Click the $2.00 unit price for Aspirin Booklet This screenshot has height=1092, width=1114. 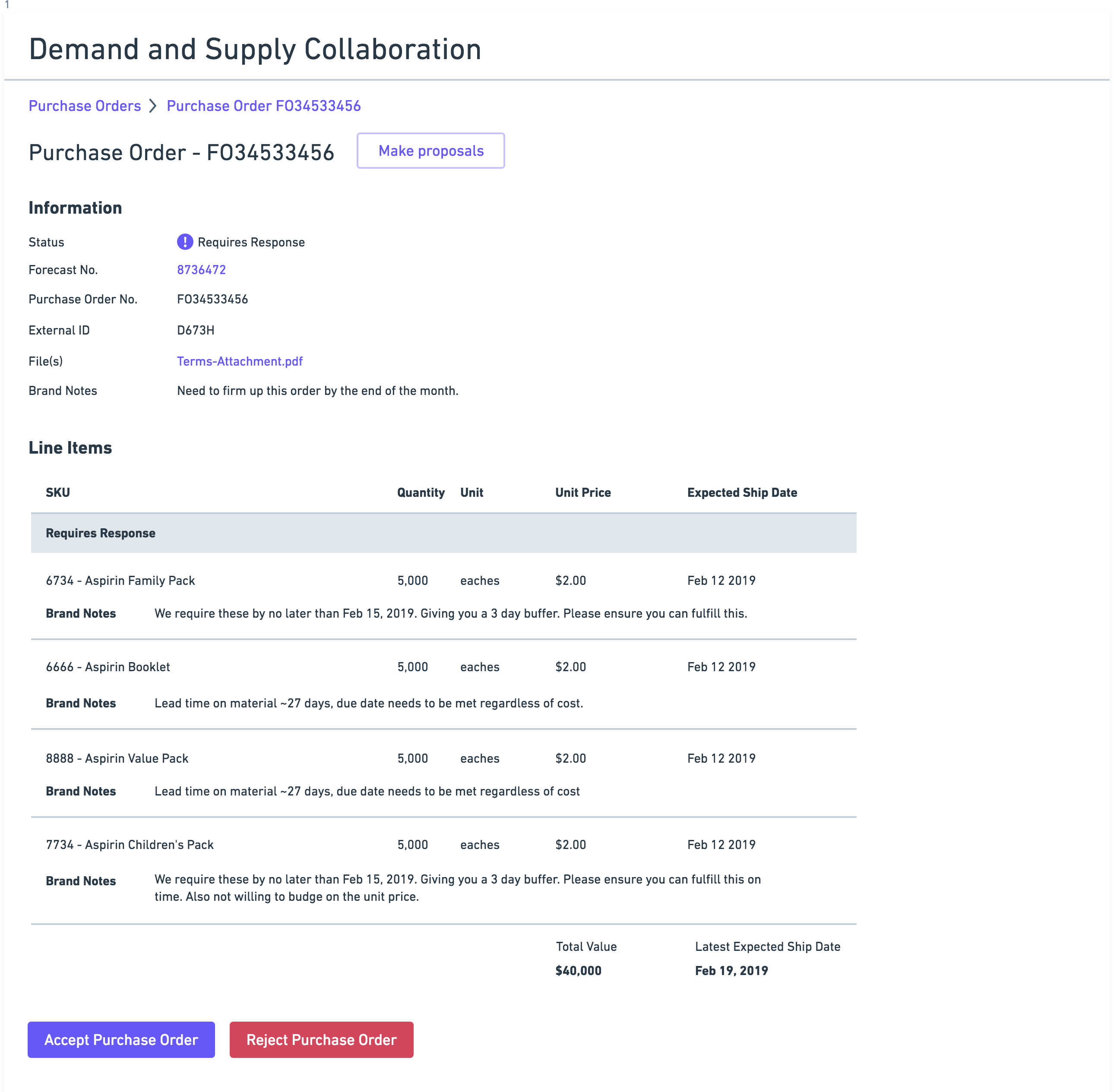[x=570, y=667]
